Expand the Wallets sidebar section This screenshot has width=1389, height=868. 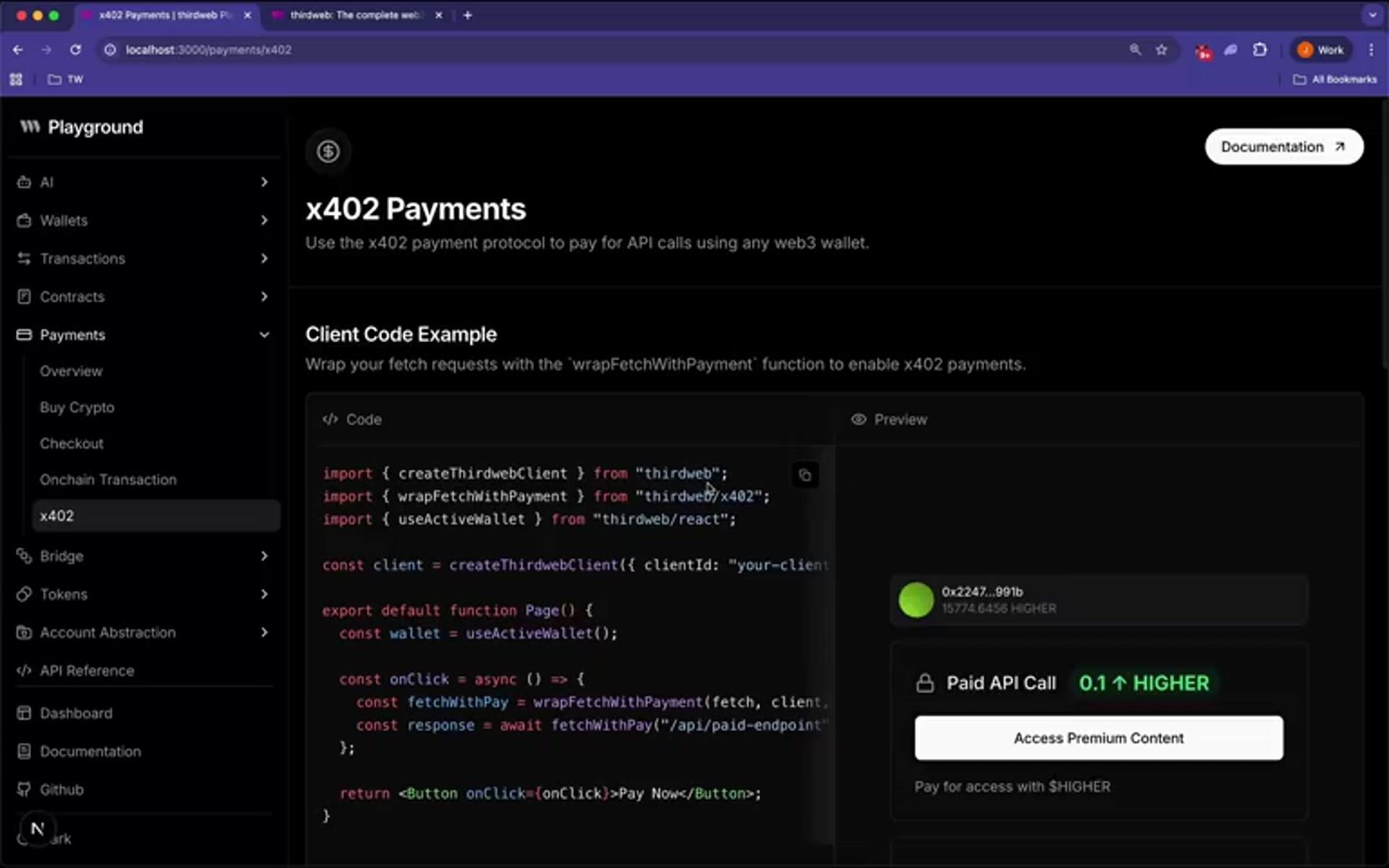click(x=264, y=221)
